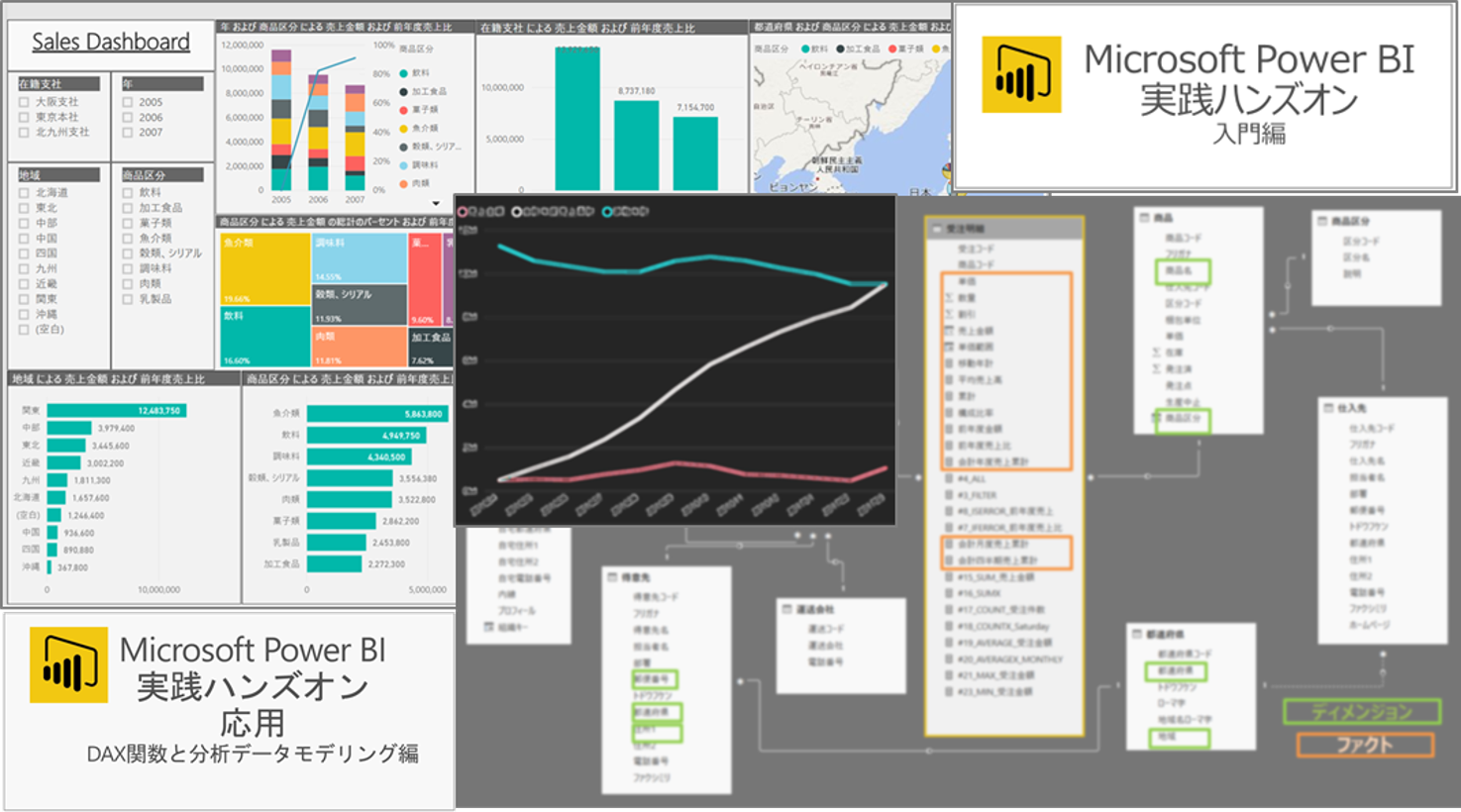This screenshot has width=1461, height=812.
Task: Click 加工食品 dark legend dot in stacked chart
Action: [x=403, y=91]
